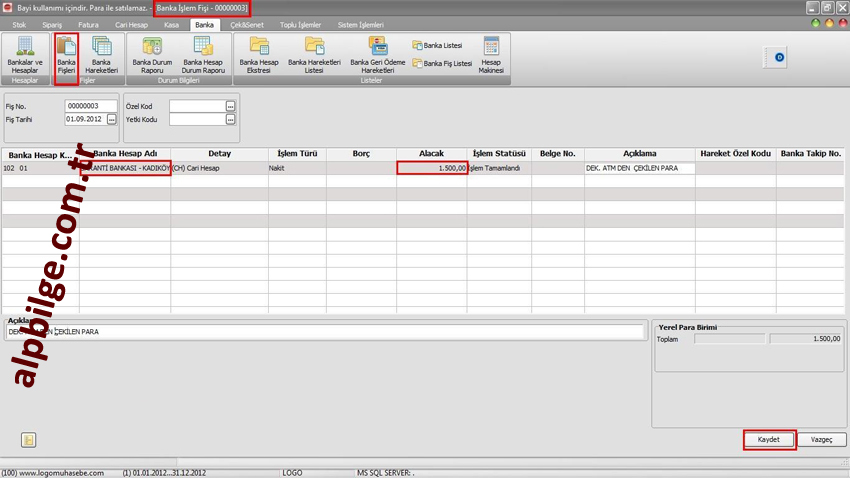Open Banka Listesi
The height and width of the screenshot is (478, 850).
[437, 46]
